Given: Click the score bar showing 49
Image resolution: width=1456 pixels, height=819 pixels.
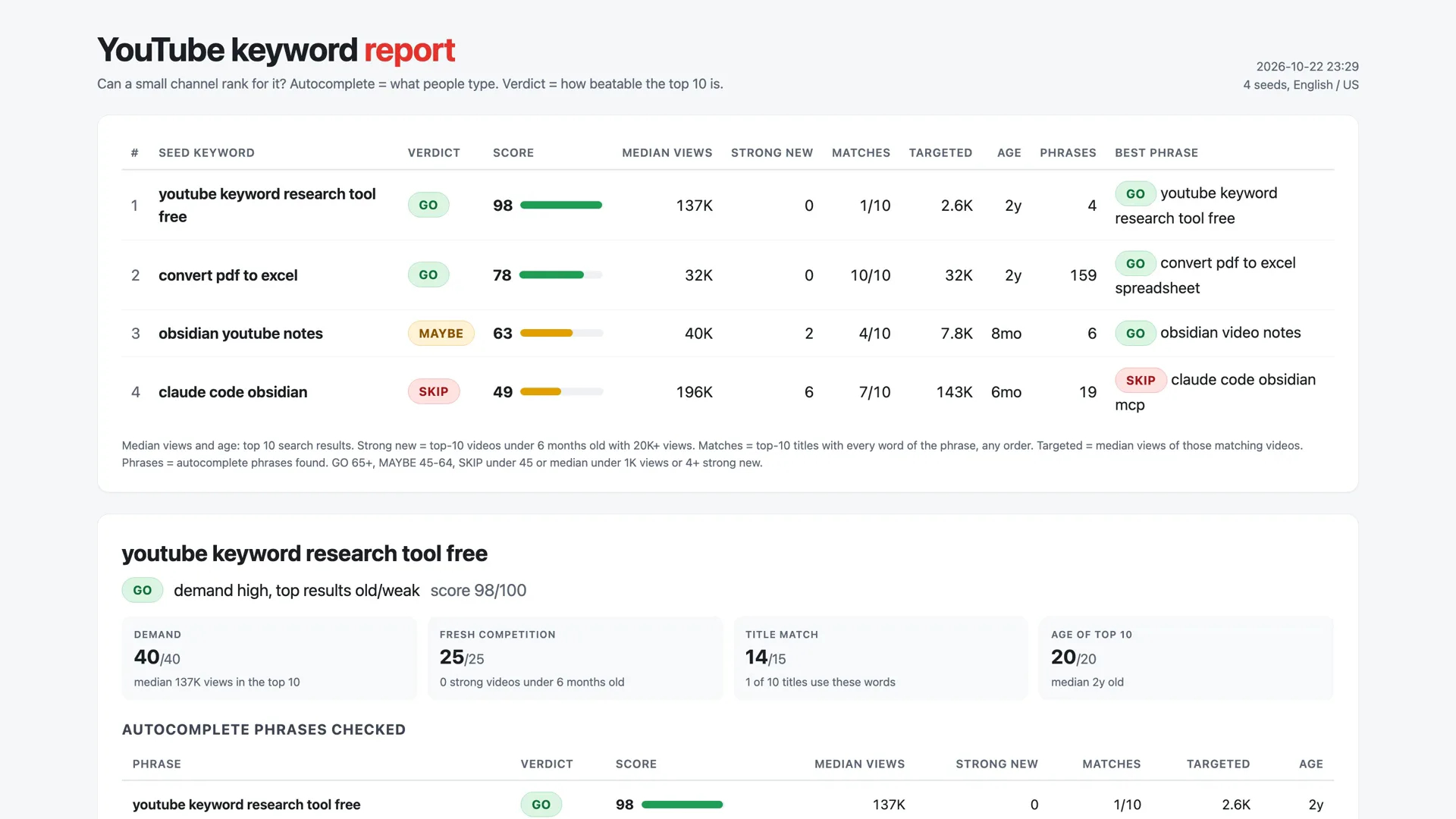Looking at the screenshot, I should tap(561, 392).
